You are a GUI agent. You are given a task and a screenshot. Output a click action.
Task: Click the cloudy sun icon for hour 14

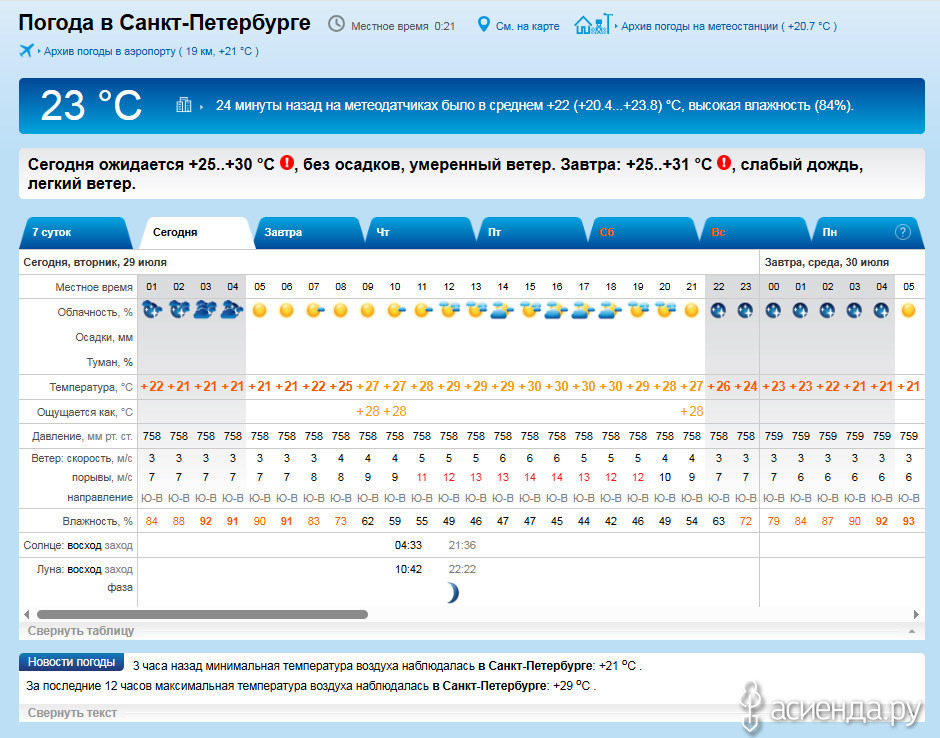coord(502,311)
